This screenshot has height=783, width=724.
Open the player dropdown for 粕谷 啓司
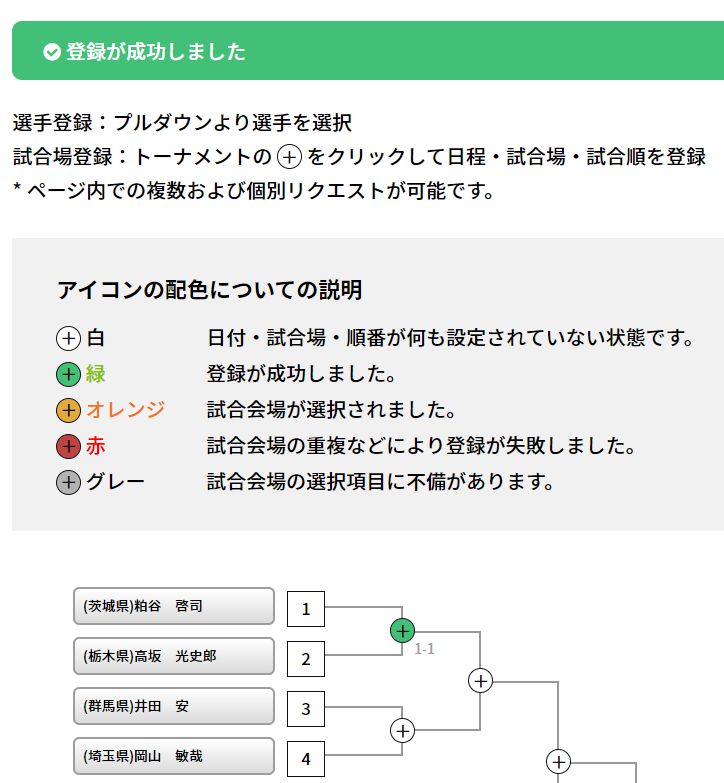point(173,606)
